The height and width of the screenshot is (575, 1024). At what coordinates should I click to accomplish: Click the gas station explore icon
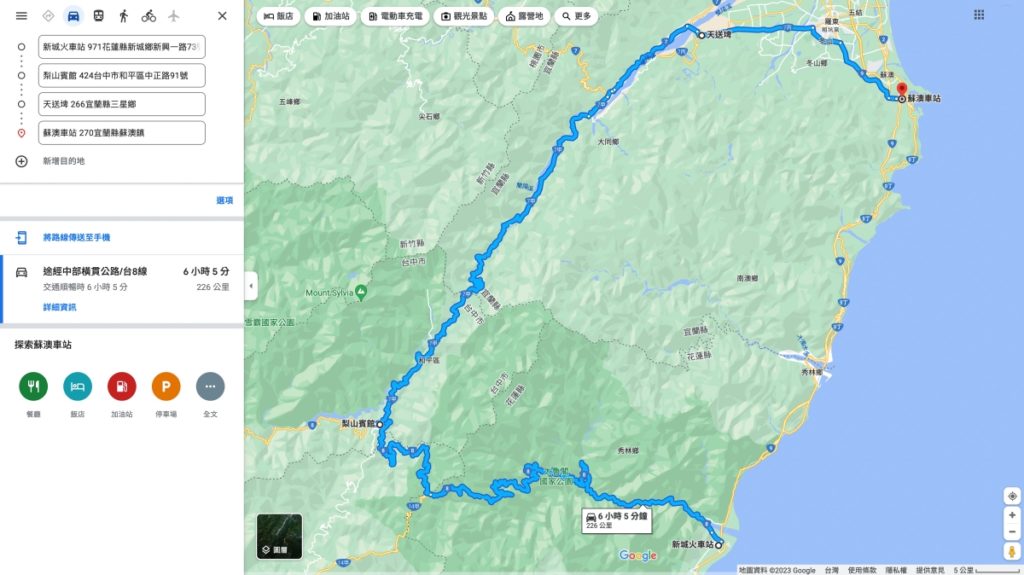pos(122,386)
